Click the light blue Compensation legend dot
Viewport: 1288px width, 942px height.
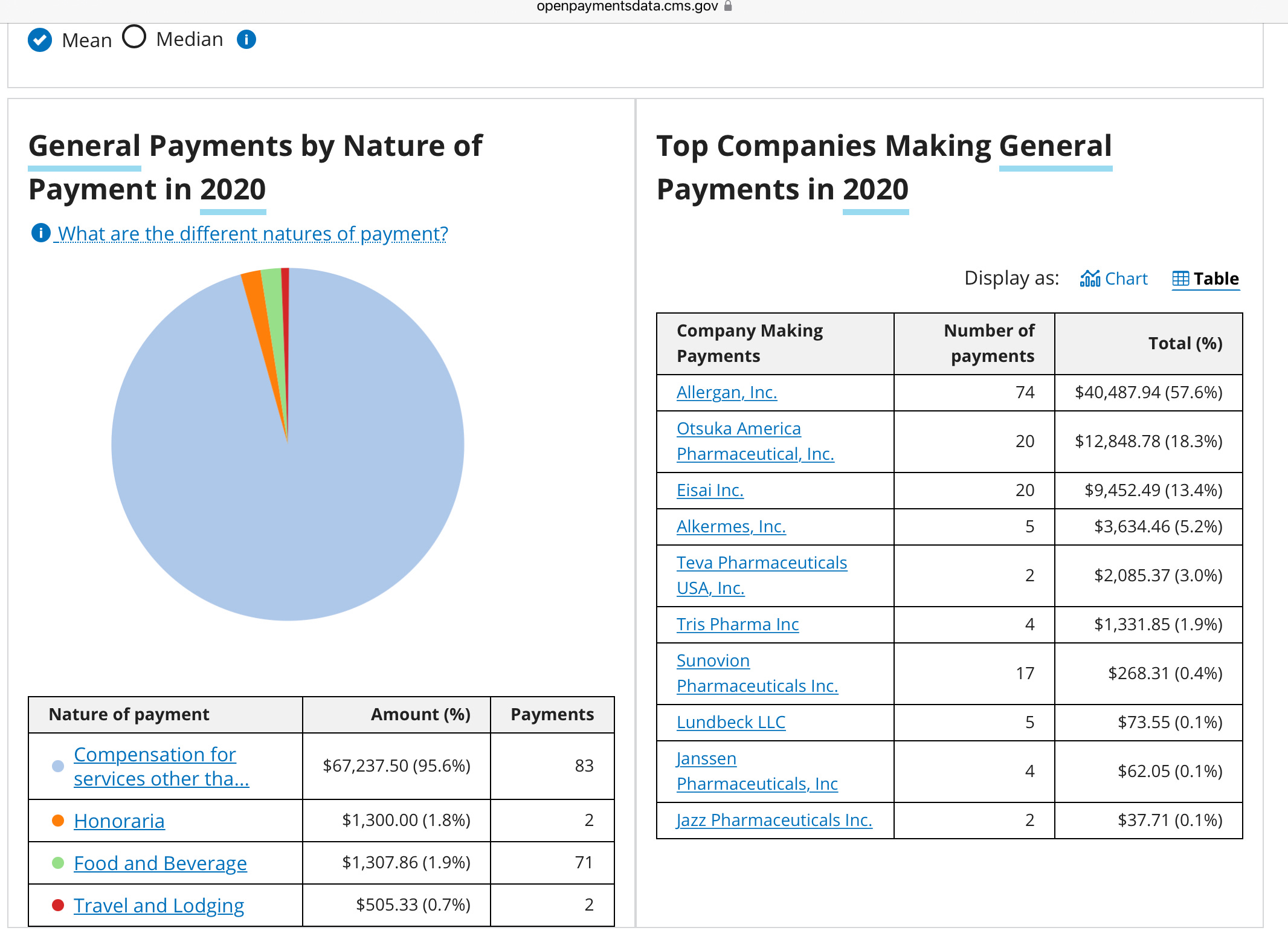pyautogui.click(x=58, y=766)
